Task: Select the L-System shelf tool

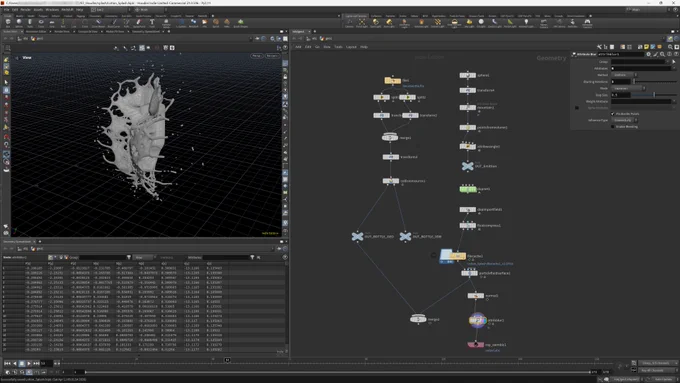Action: (x=182, y=23)
